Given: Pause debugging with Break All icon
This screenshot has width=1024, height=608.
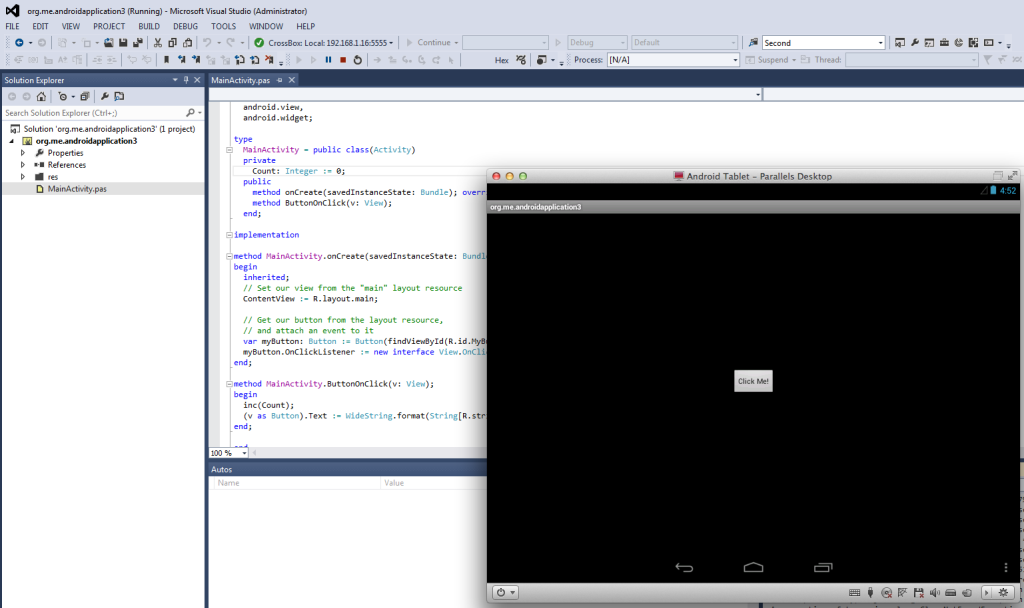Looking at the screenshot, I should (x=328, y=59).
